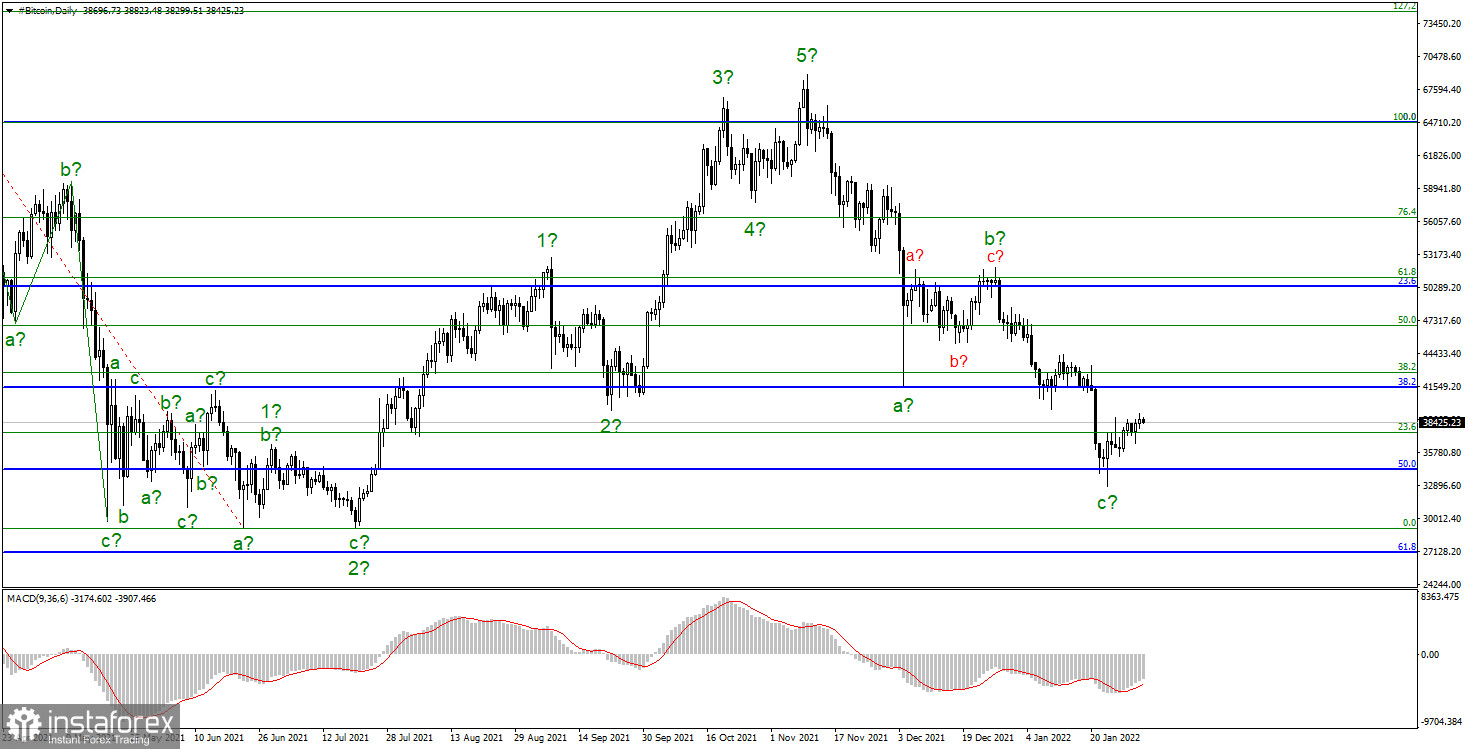The width and height of the screenshot is (1468, 749).
Task: Click the 100.0 Fibonacci level label
Action: pyautogui.click(x=1406, y=117)
